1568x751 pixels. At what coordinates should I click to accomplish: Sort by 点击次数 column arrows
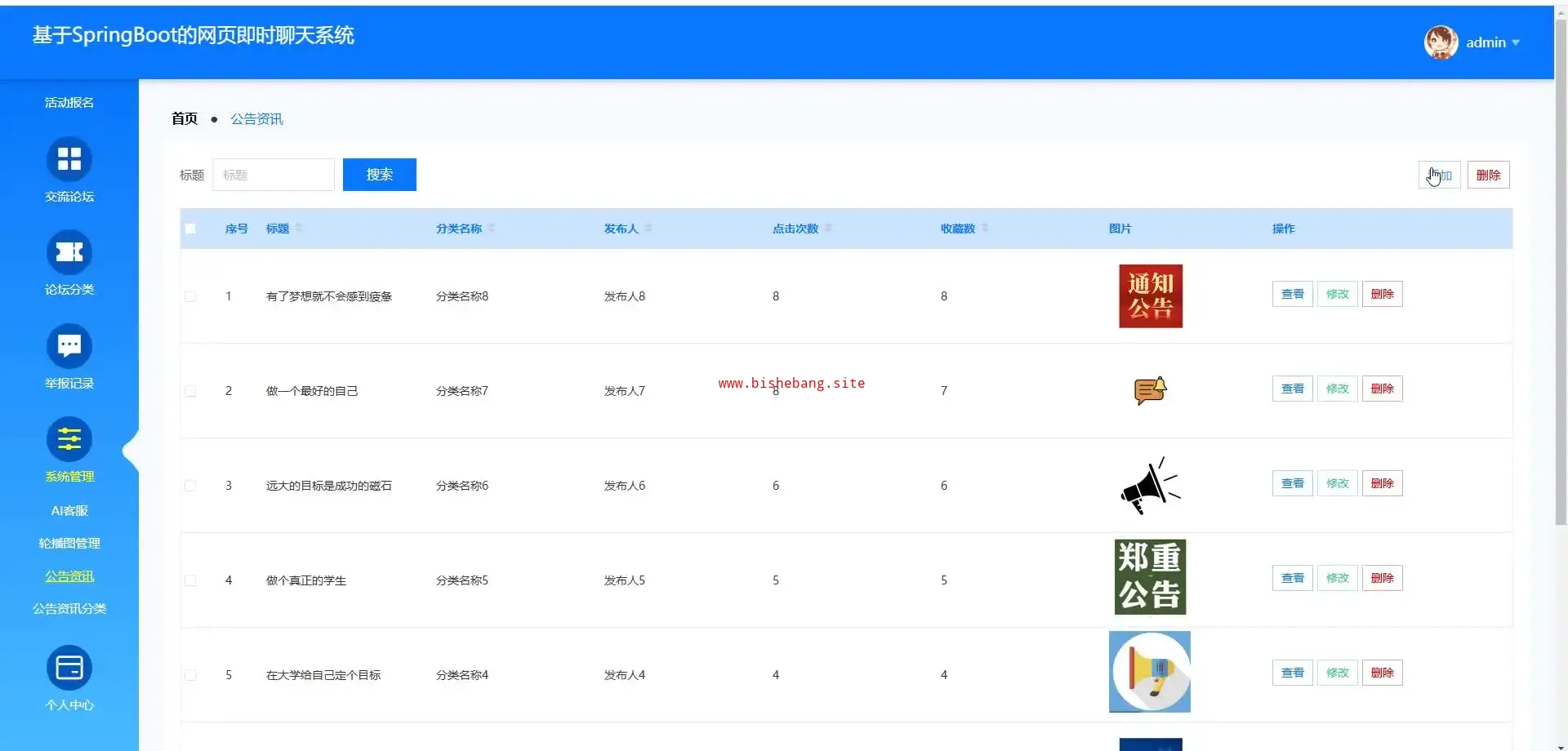coord(828,229)
